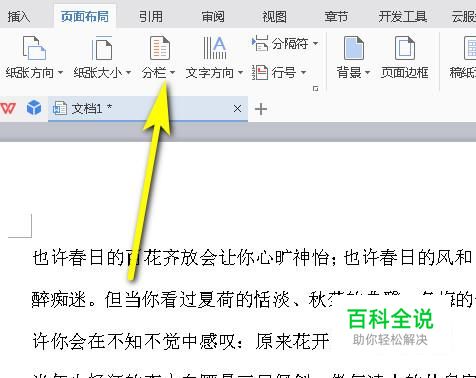Expand the 文字方向 dropdown arrow

240,72
